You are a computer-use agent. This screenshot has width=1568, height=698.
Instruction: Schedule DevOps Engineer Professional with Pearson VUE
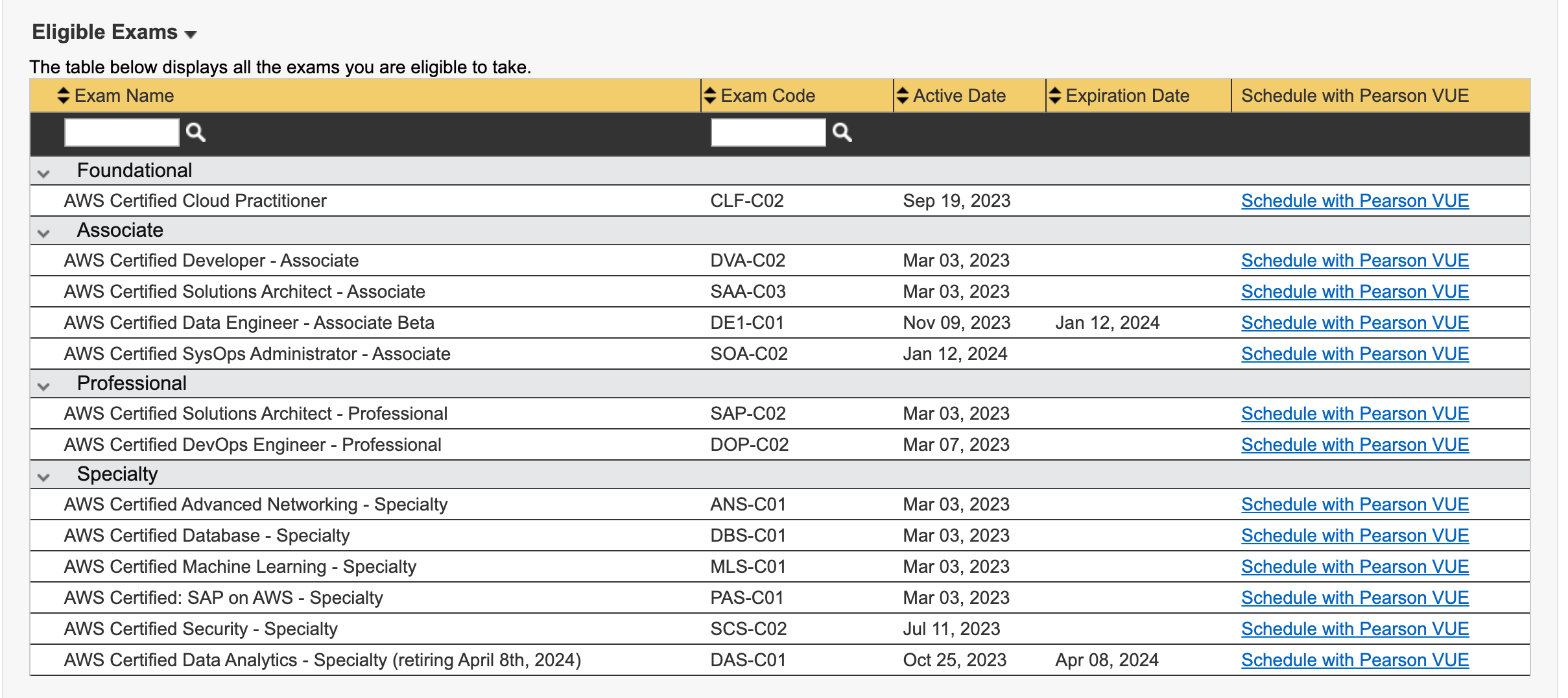point(1355,445)
